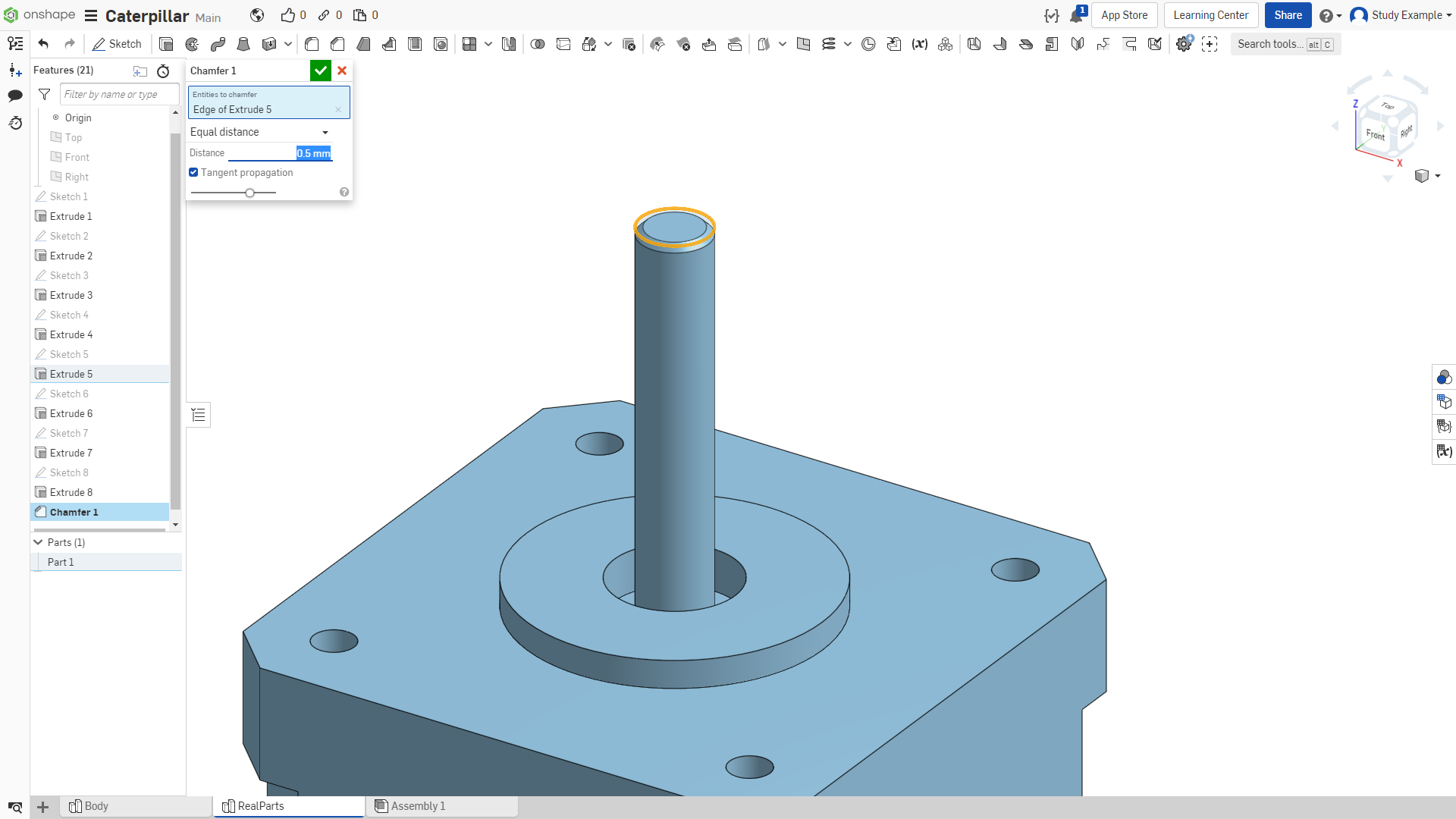Select Extrude 8 in feature list
This screenshot has width=1456, height=819.
tap(101, 492)
